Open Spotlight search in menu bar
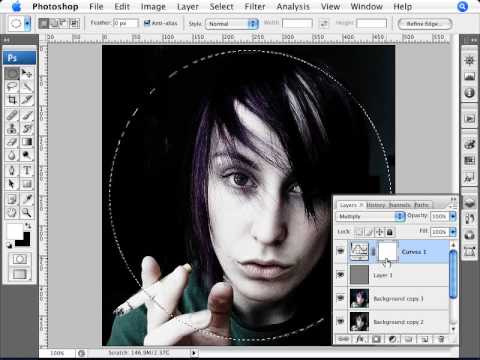480x360 pixels. pos(463,7)
